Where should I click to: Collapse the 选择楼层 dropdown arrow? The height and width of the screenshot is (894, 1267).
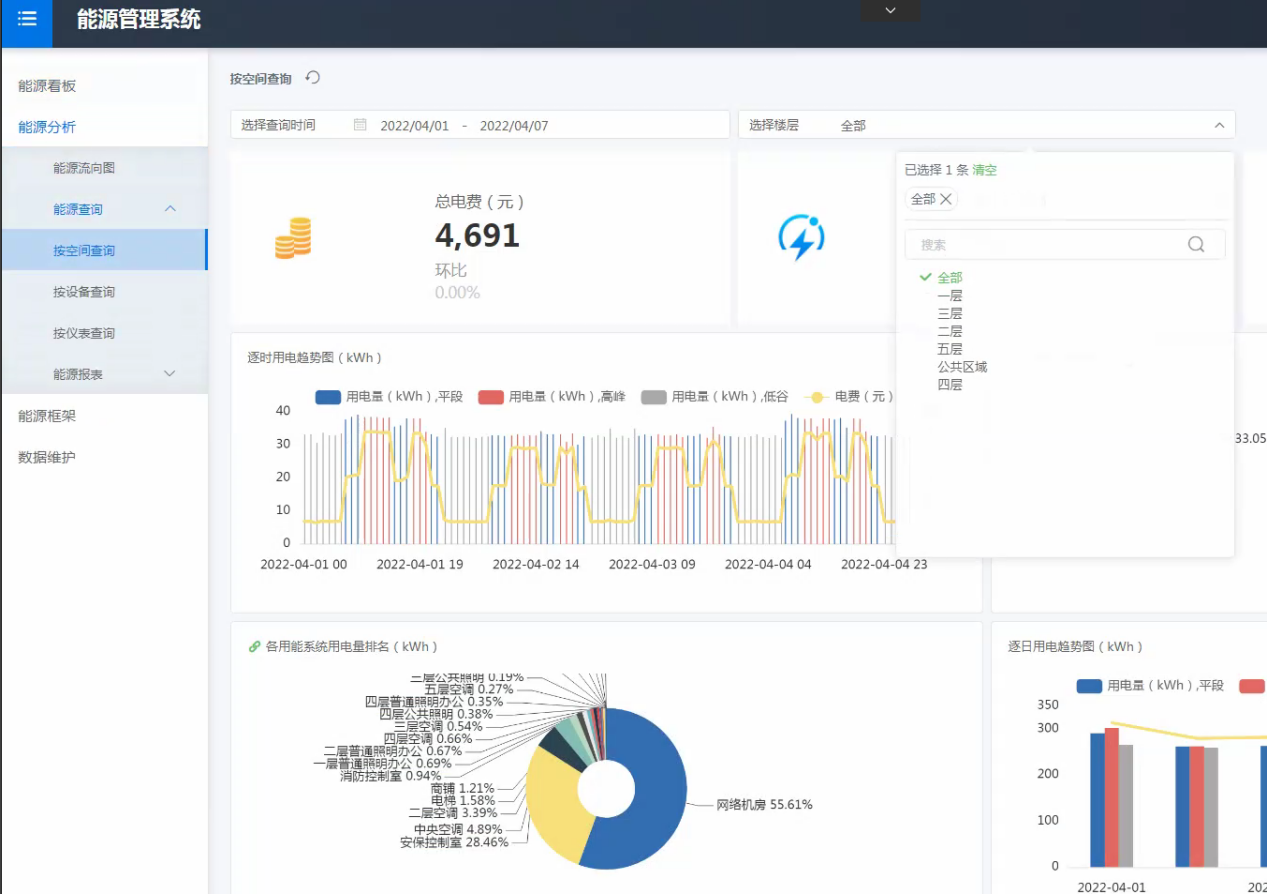pyautogui.click(x=1219, y=125)
